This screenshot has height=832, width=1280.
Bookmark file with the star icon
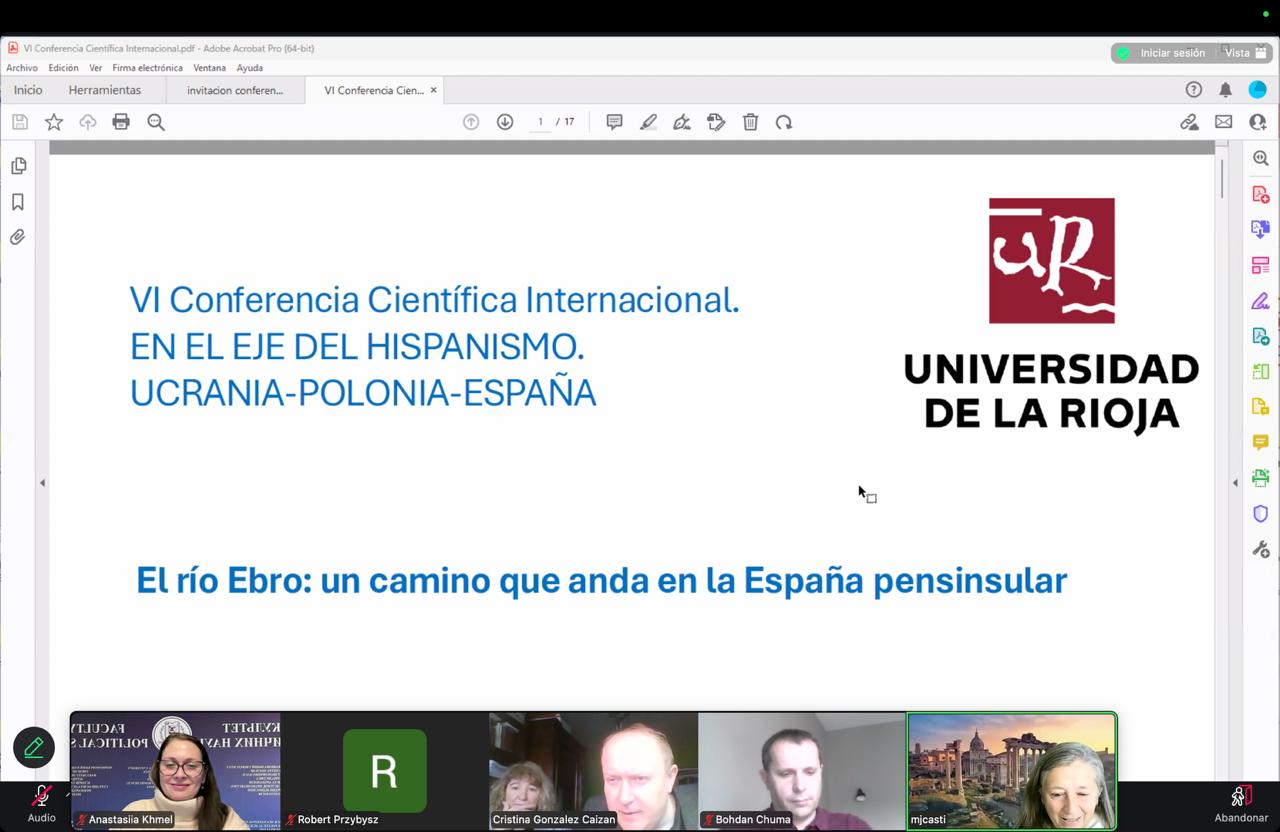coord(54,122)
